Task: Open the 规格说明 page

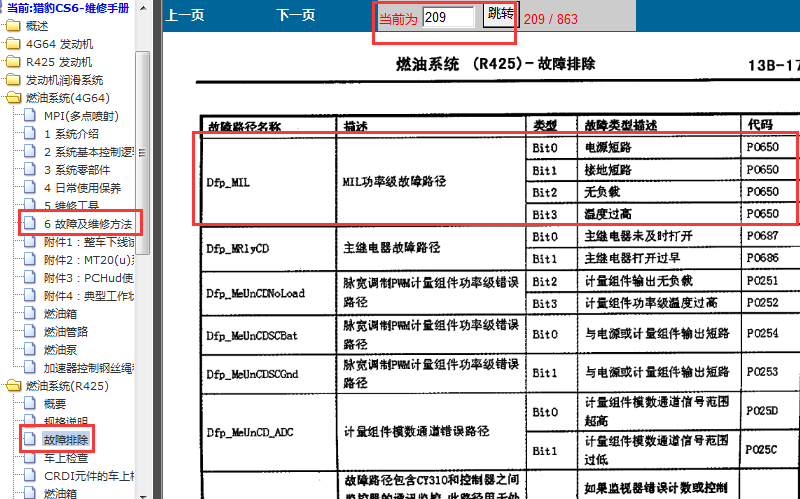Action: 66,421
